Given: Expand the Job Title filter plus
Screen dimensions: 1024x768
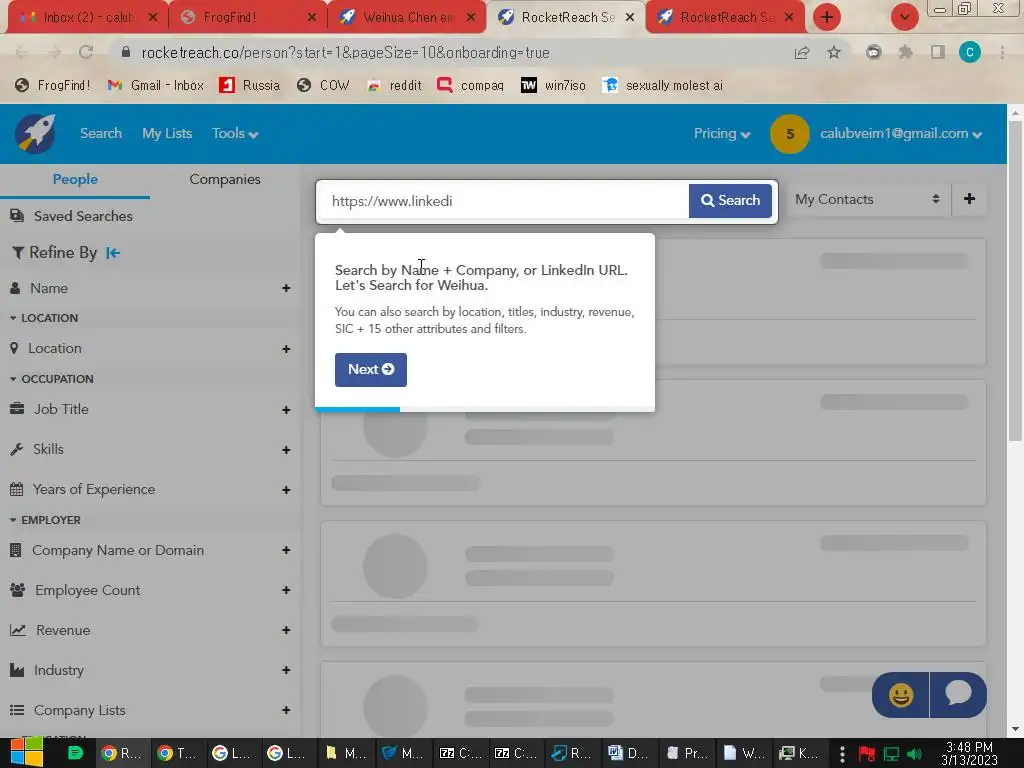Looking at the screenshot, I should point(286,409).
